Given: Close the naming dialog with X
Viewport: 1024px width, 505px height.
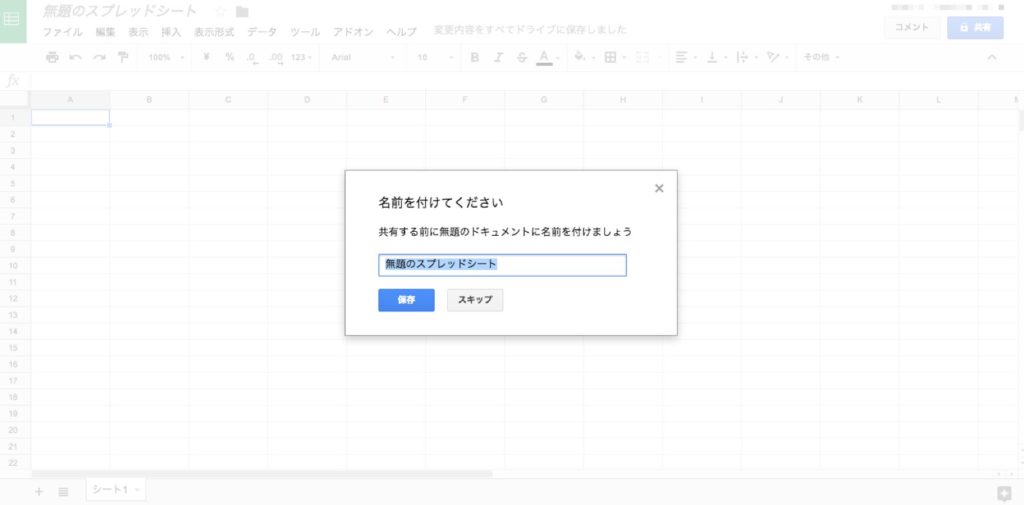Looking at the screenshot, I should 659,188.
